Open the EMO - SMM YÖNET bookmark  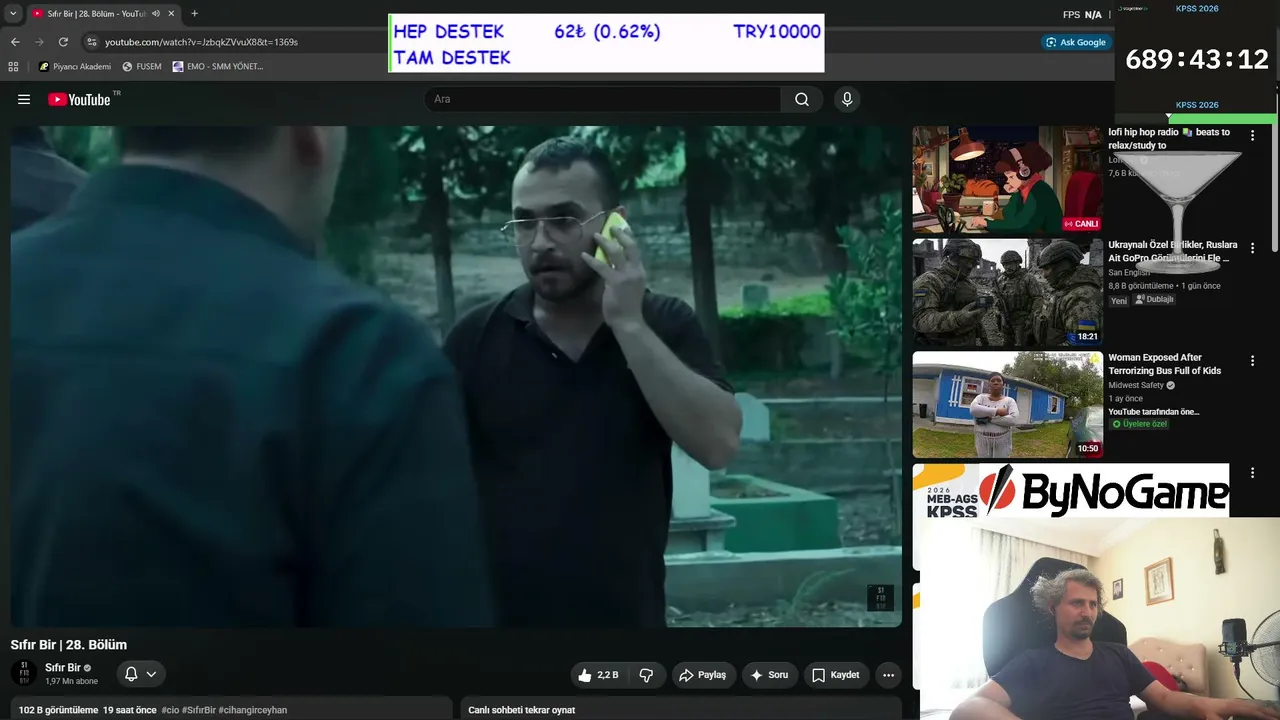click(x=218, y=67)
